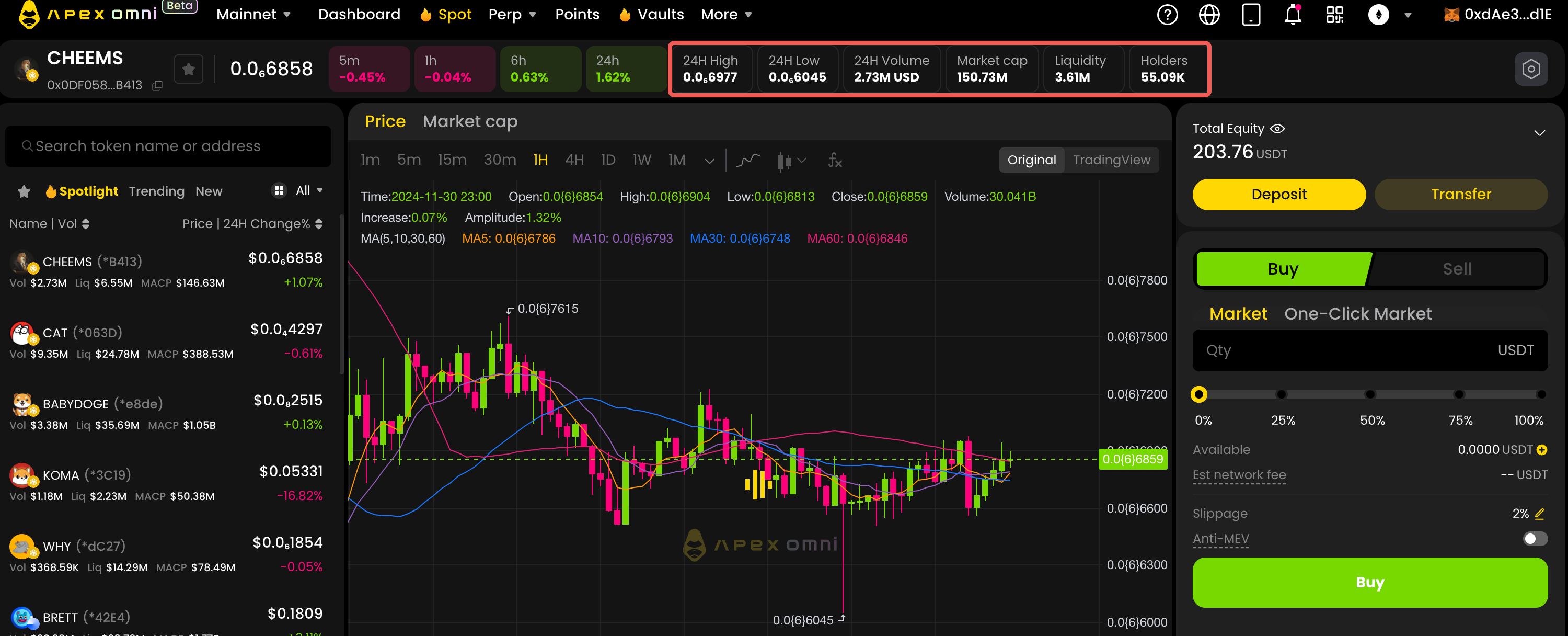The width and height of the screenshot is (1568, 636).
Task: Click the Transfer button
Action: (x=1460, y=195)
